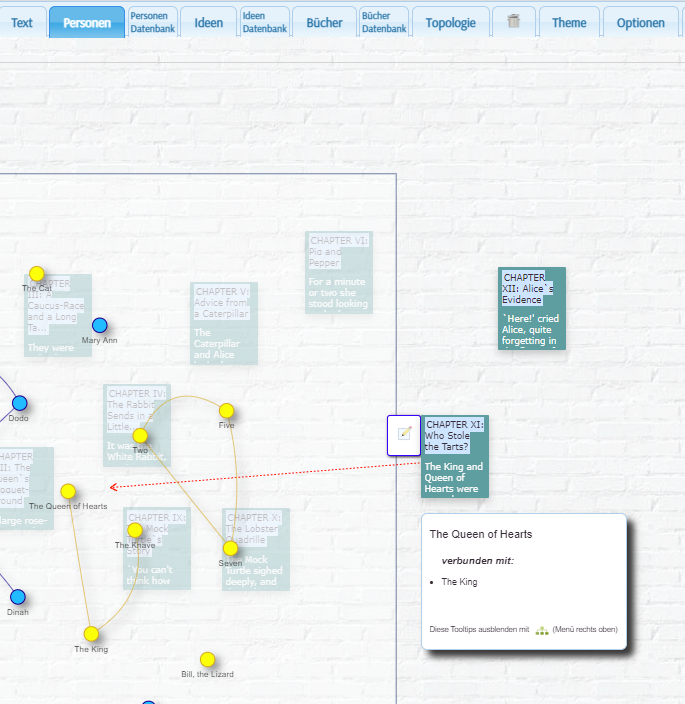Select The Queen of Hearts yellow node

click(x=68, y=491)
